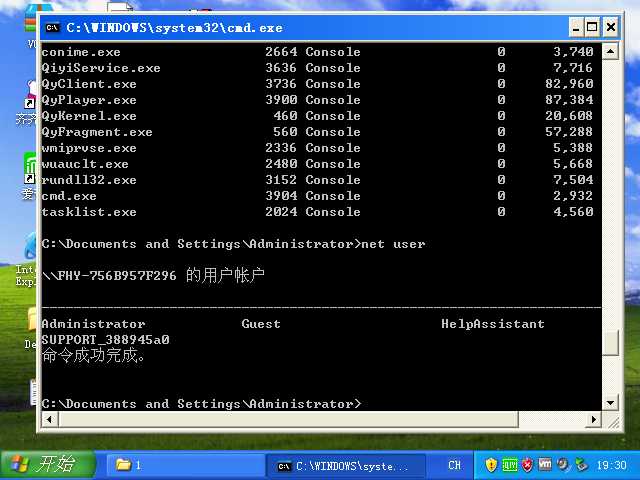
Task: Click the window title C:\WINDOWS\system32\cmd.exe
Action: (x=174, y=28)
